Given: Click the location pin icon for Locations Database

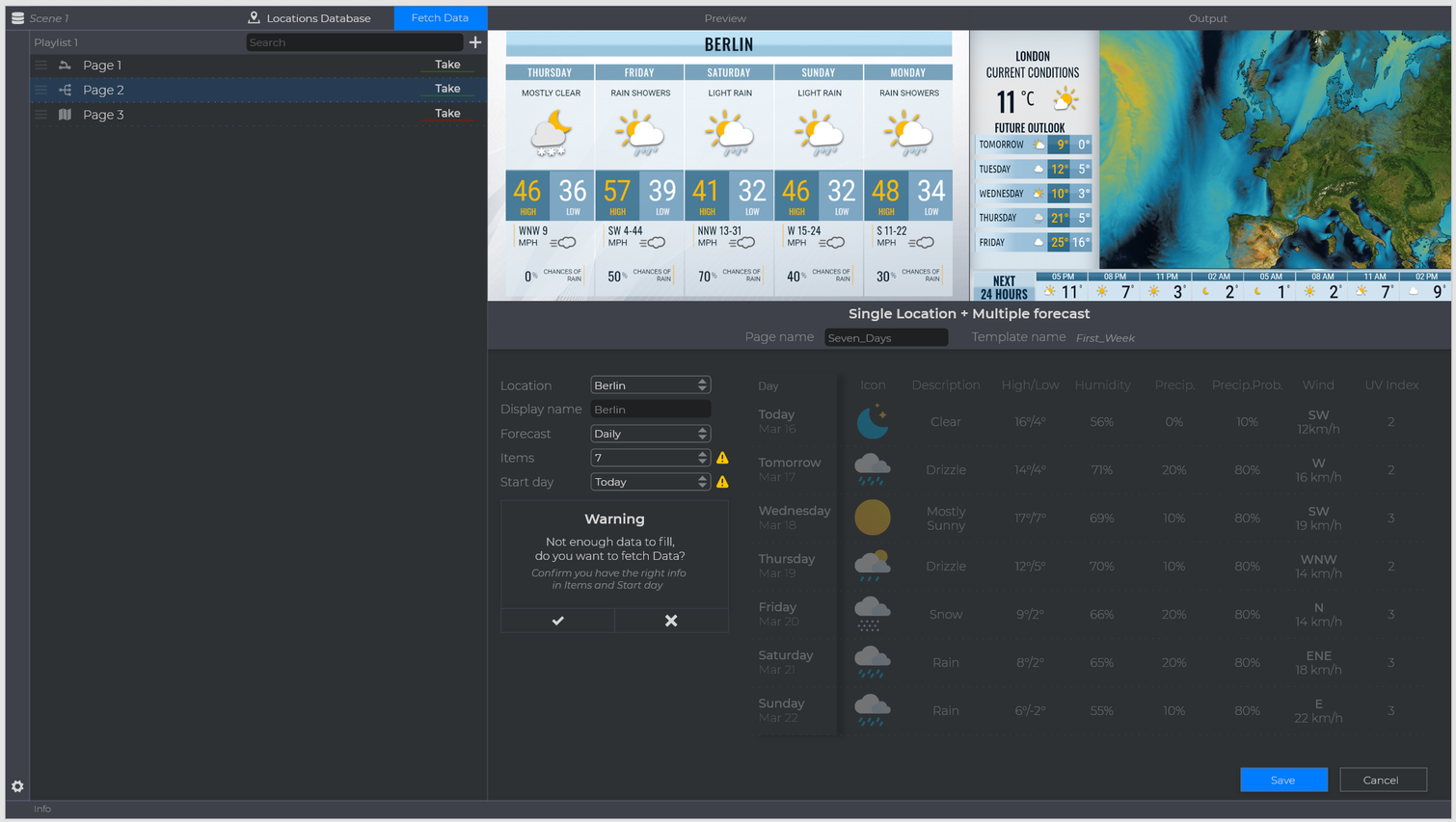Looking at the screenshot, I should [254, 17].
